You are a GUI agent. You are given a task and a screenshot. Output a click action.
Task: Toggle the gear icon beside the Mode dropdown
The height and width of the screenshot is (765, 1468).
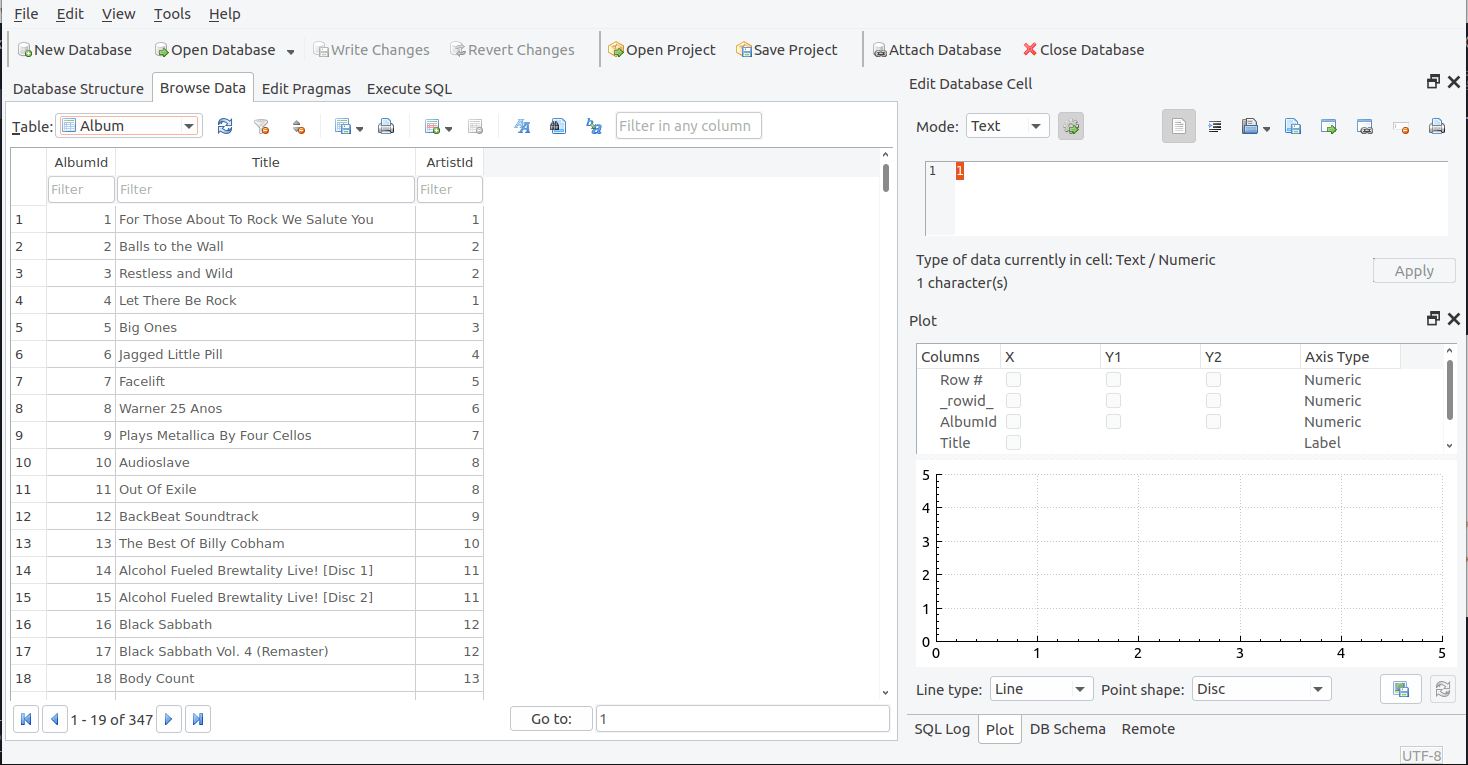[x=1071, y=126]
